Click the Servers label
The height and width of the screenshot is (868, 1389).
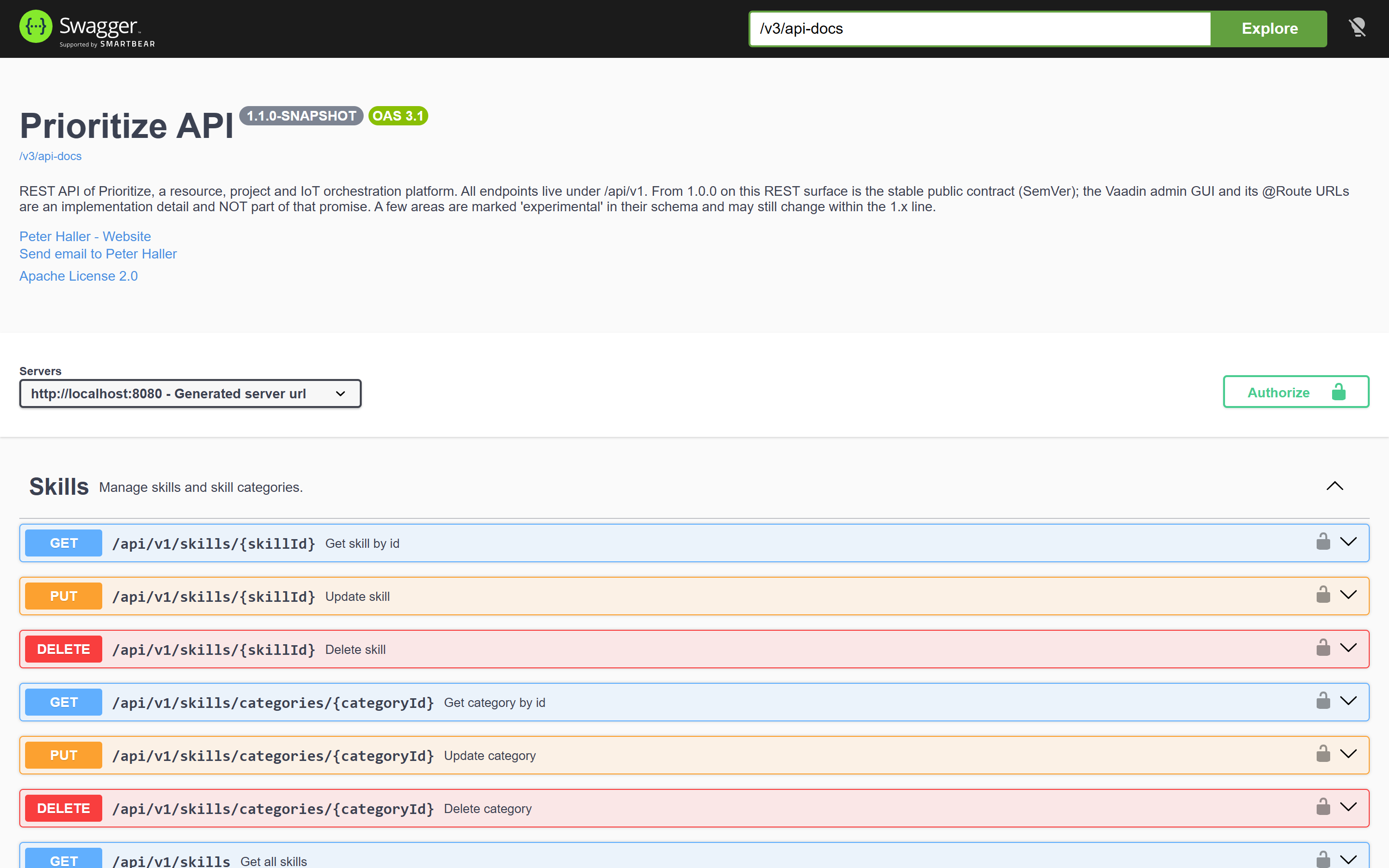40,371
